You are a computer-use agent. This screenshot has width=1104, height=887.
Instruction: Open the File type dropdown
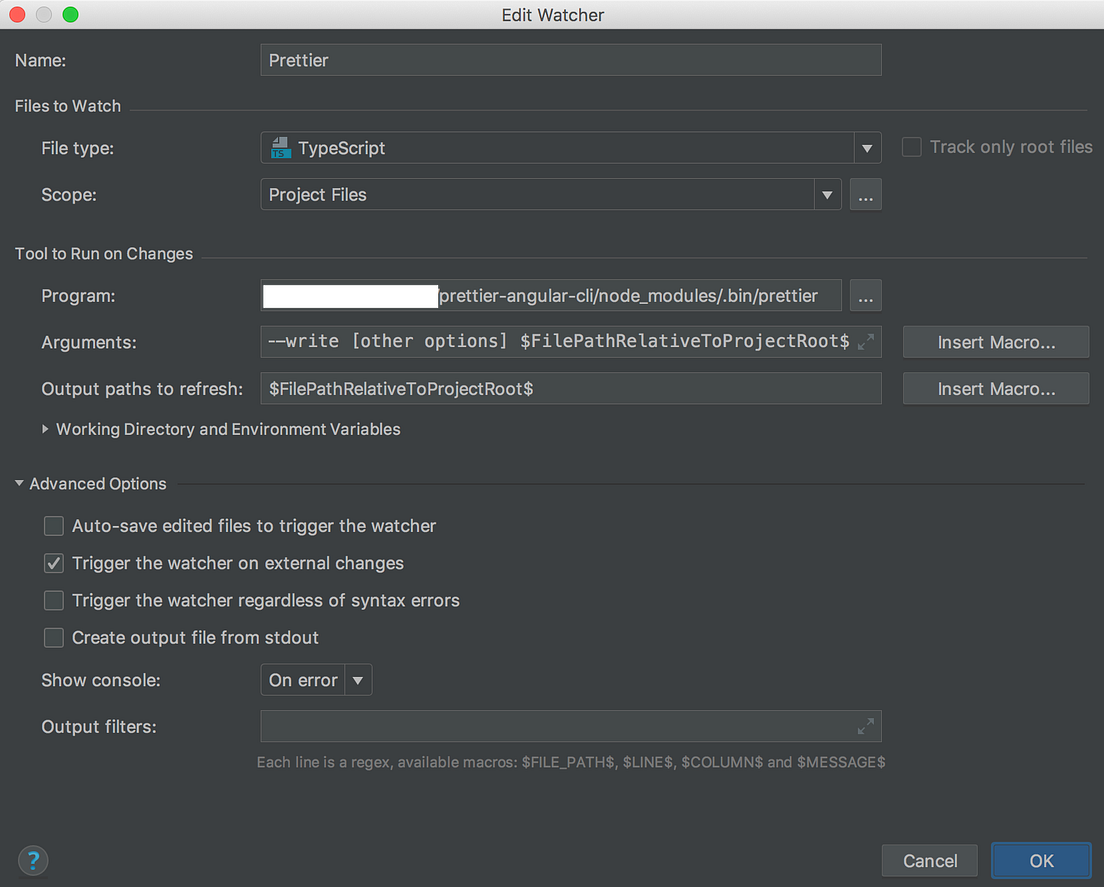pos(867,147)
